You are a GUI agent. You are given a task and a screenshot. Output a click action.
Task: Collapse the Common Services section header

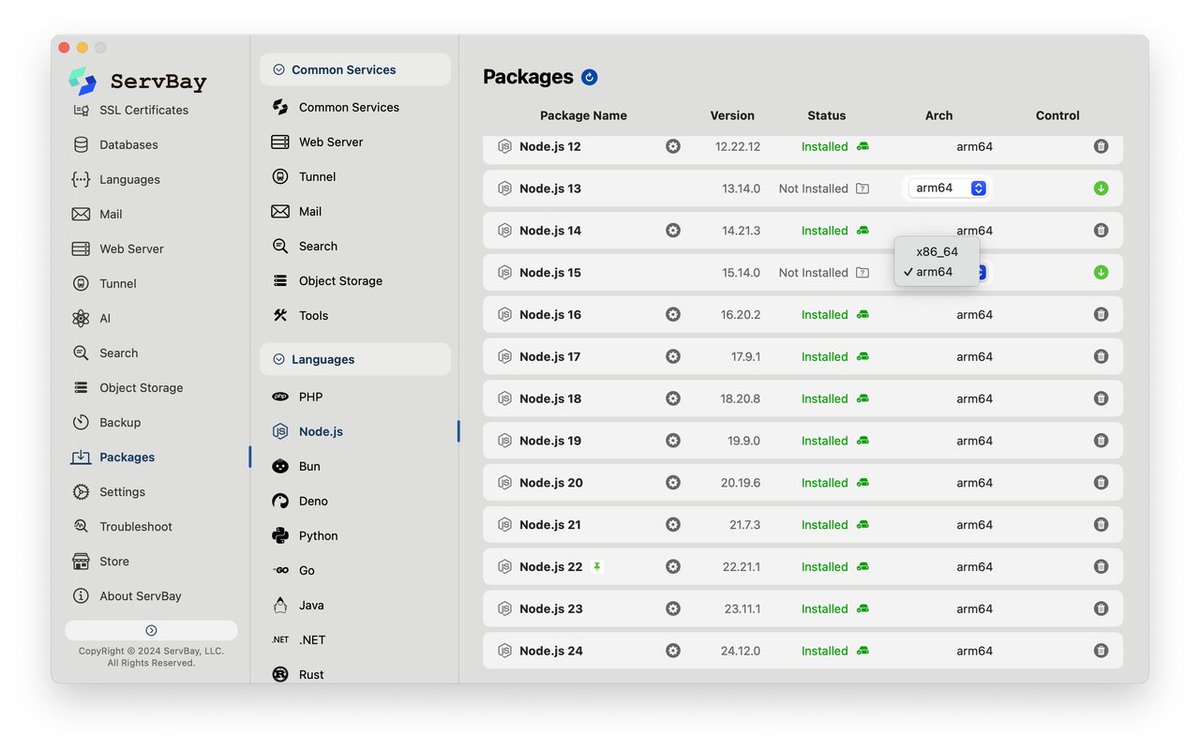(x=355, y=70)
